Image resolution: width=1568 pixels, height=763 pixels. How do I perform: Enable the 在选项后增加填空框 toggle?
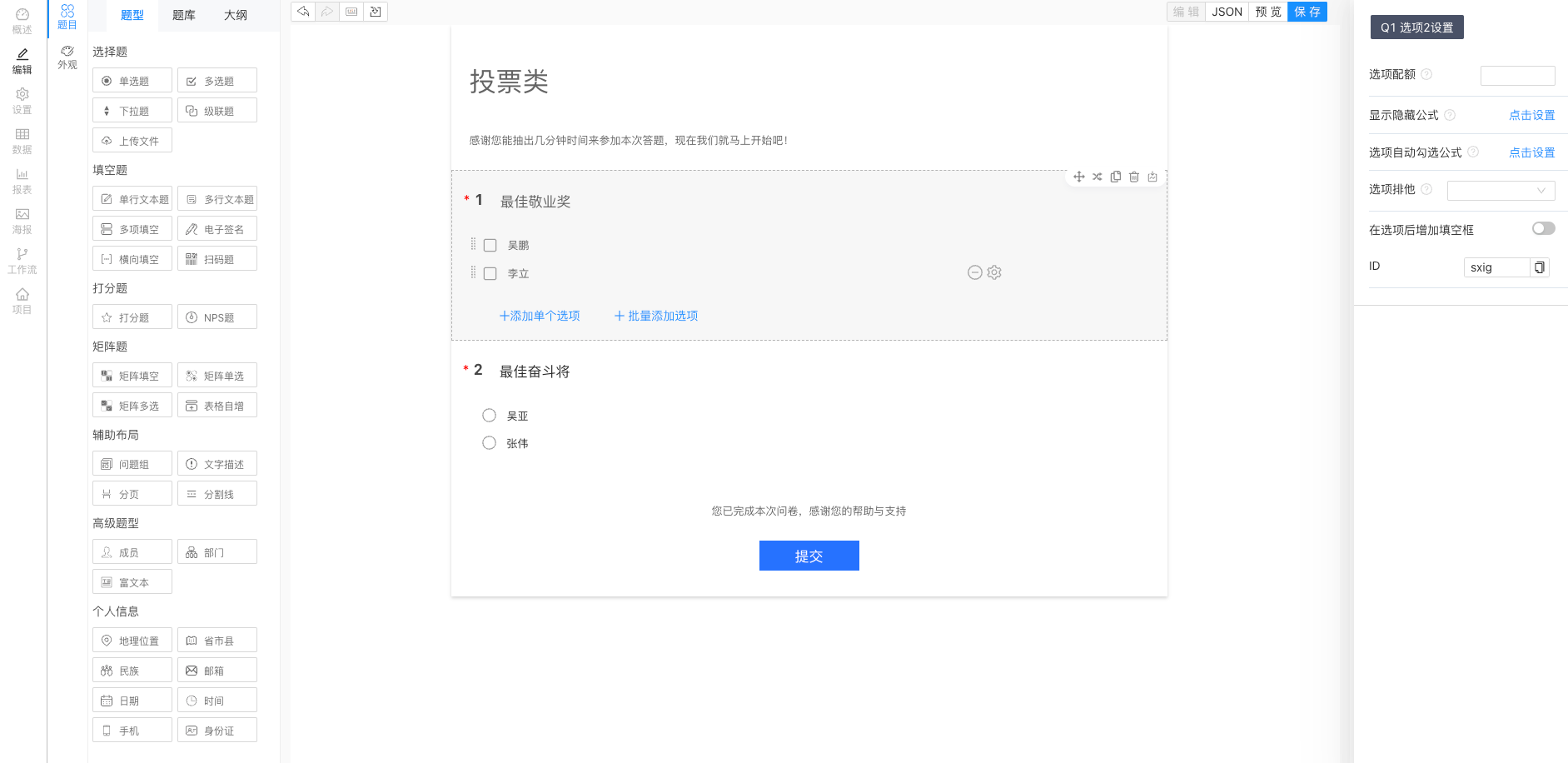coord(1543,227)
